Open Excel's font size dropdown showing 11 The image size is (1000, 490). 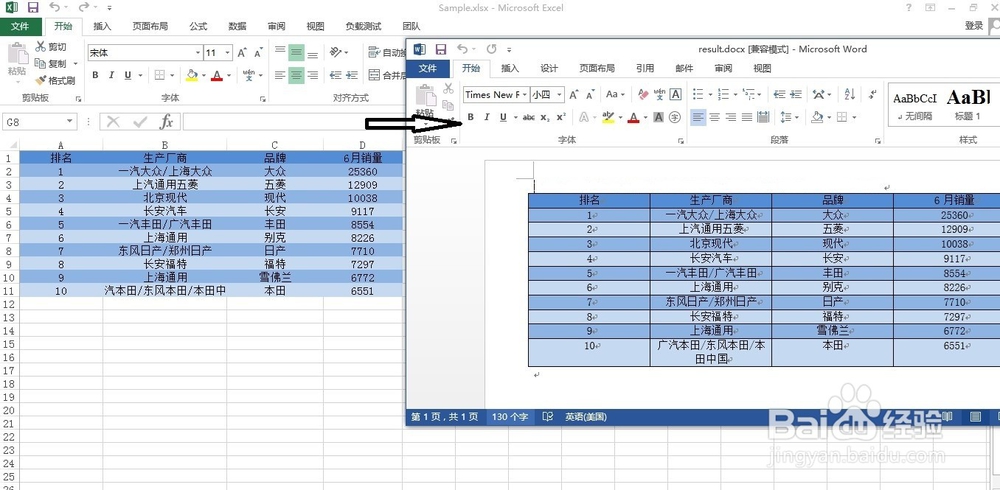[217, 53]
